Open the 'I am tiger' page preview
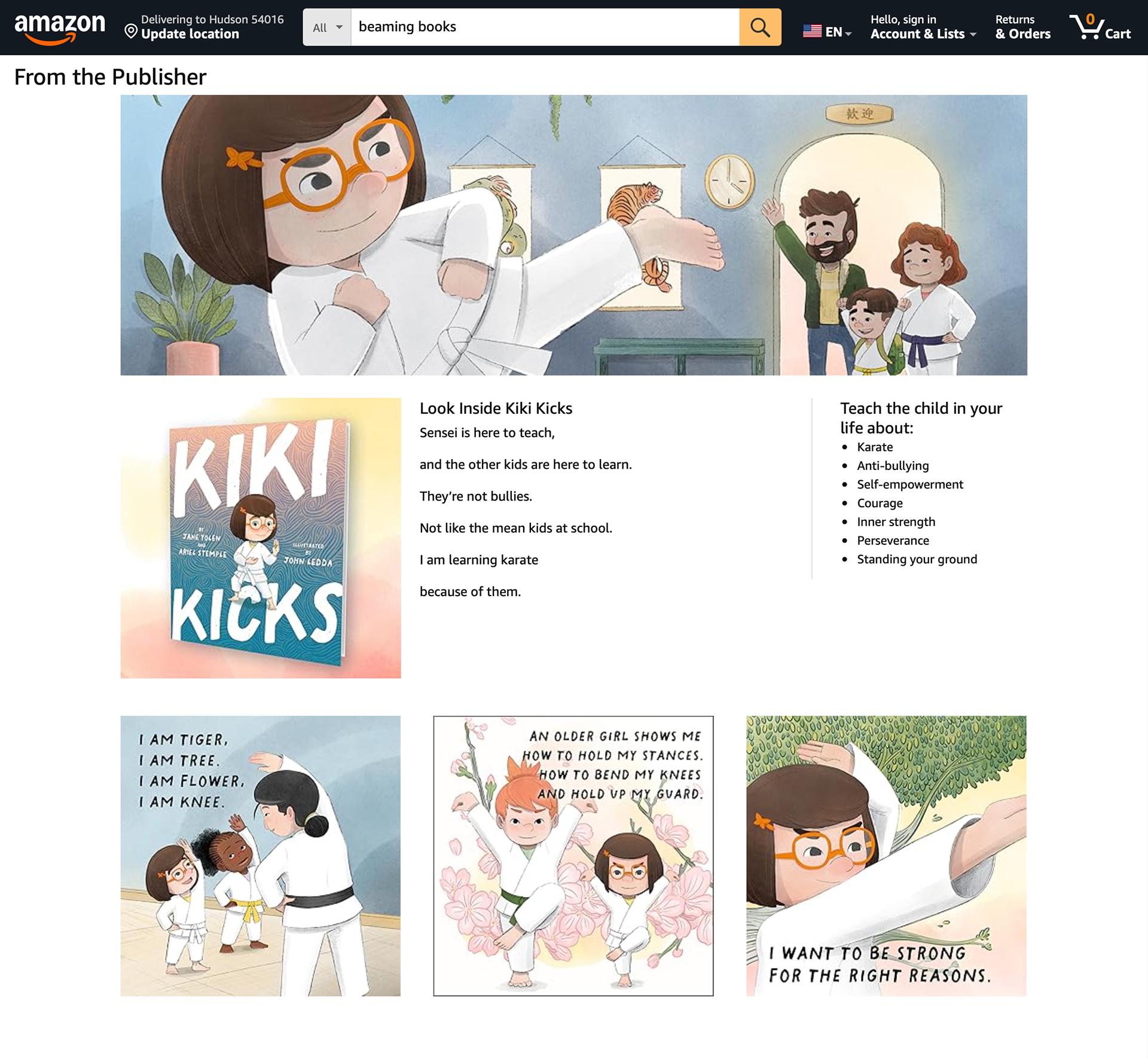Screen dimensions: 1148x1059 point(261,856)
